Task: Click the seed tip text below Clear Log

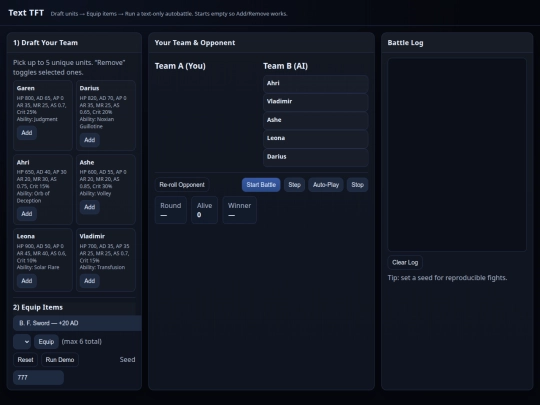Action: pyautogui.click(x=447, y=278)
